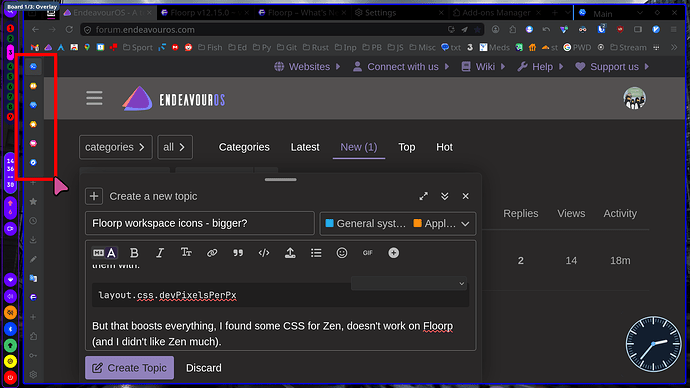Switch to the Settings browser tab
Viewport: 690px width, 388px height.
coord(399,13)
